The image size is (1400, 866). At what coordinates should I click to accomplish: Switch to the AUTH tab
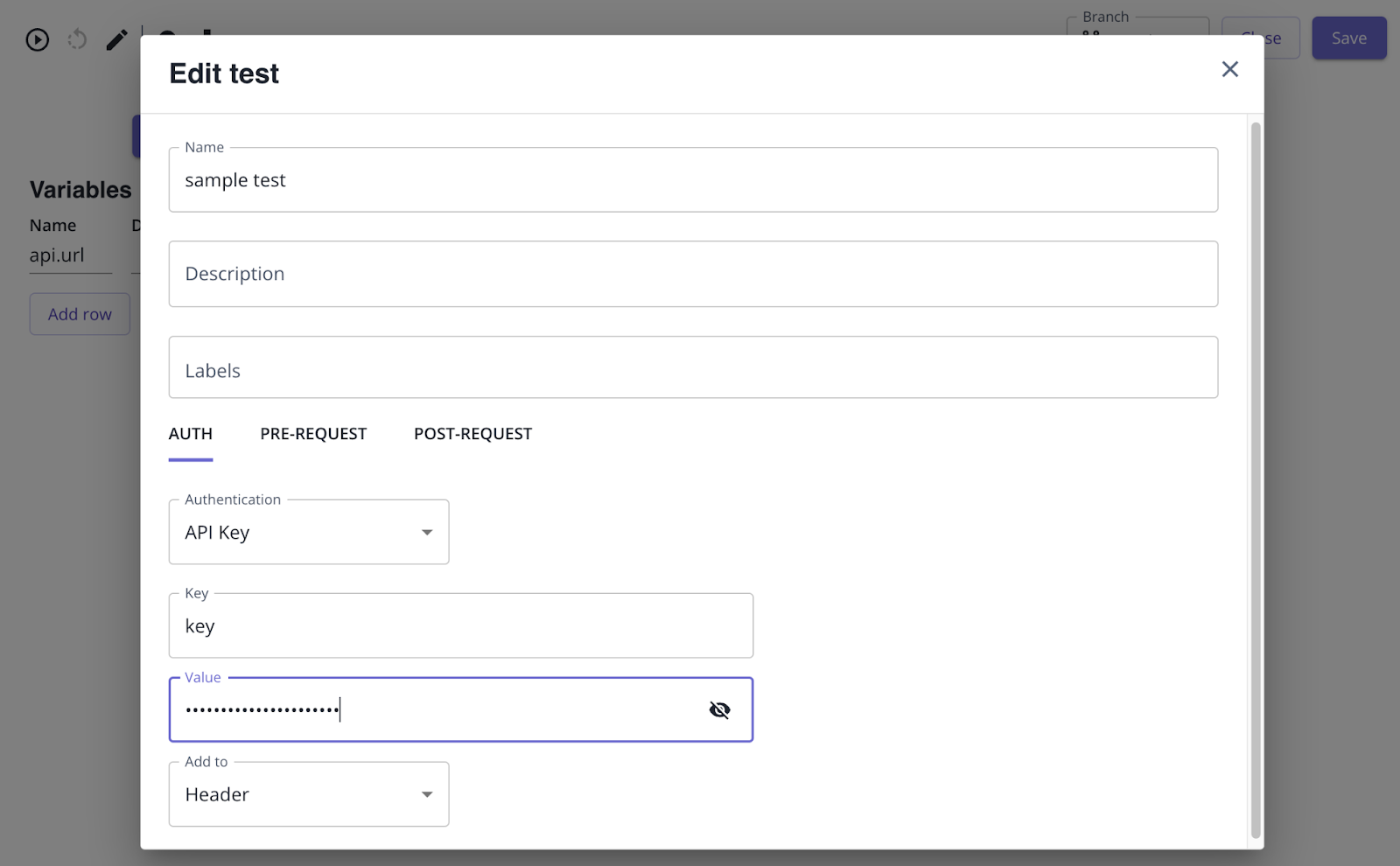point(190,434)
